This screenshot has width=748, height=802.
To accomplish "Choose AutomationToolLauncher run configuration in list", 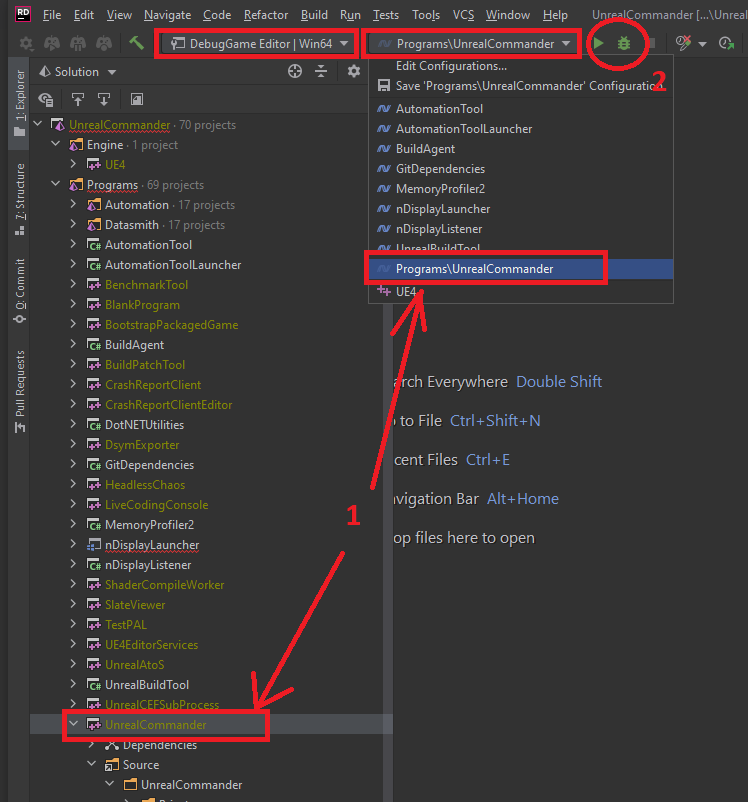I will point(521,129).
